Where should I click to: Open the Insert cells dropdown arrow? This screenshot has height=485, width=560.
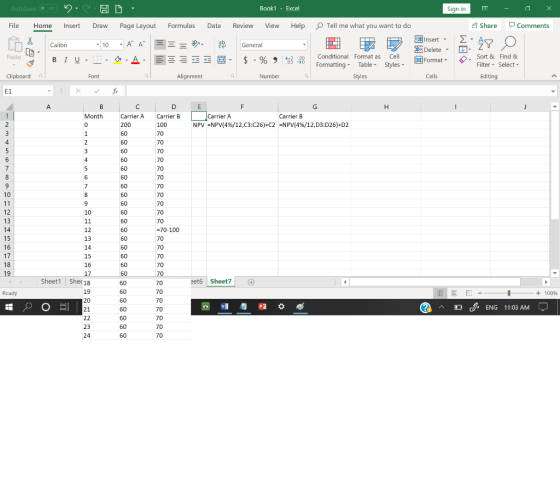445,39
